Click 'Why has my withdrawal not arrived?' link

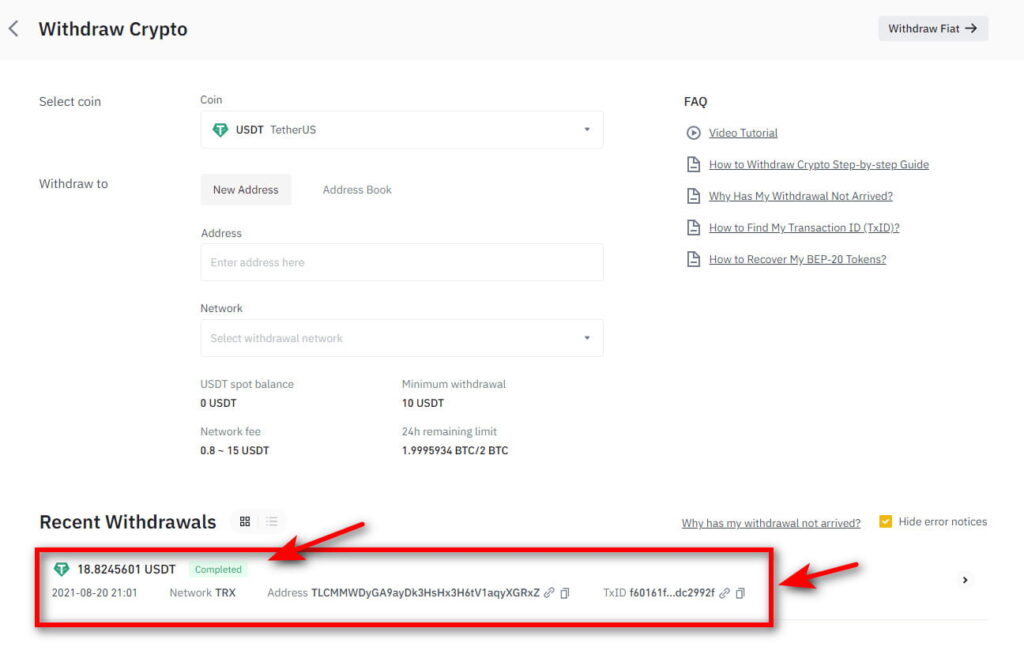click(x=771, y=523)
